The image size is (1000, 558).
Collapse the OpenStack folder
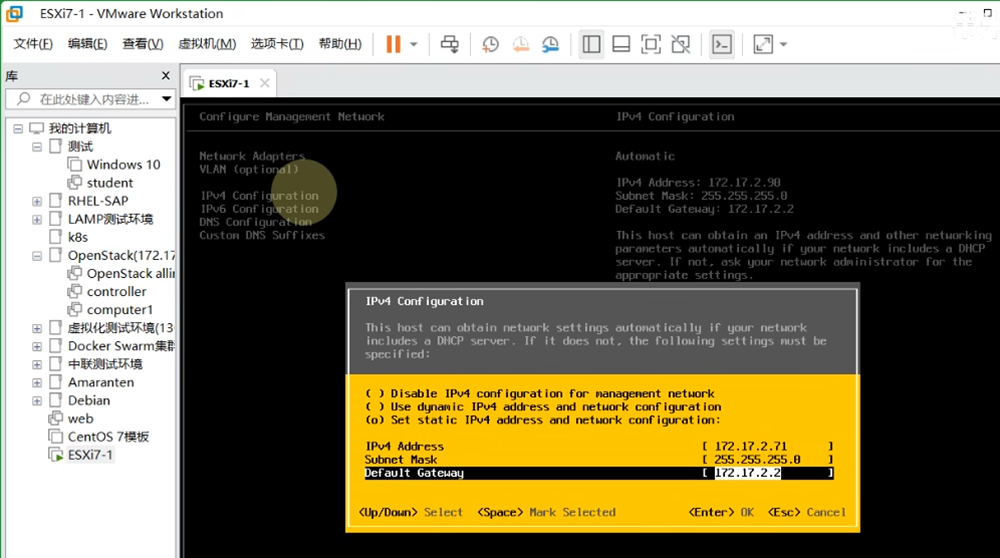click(37, 256)
